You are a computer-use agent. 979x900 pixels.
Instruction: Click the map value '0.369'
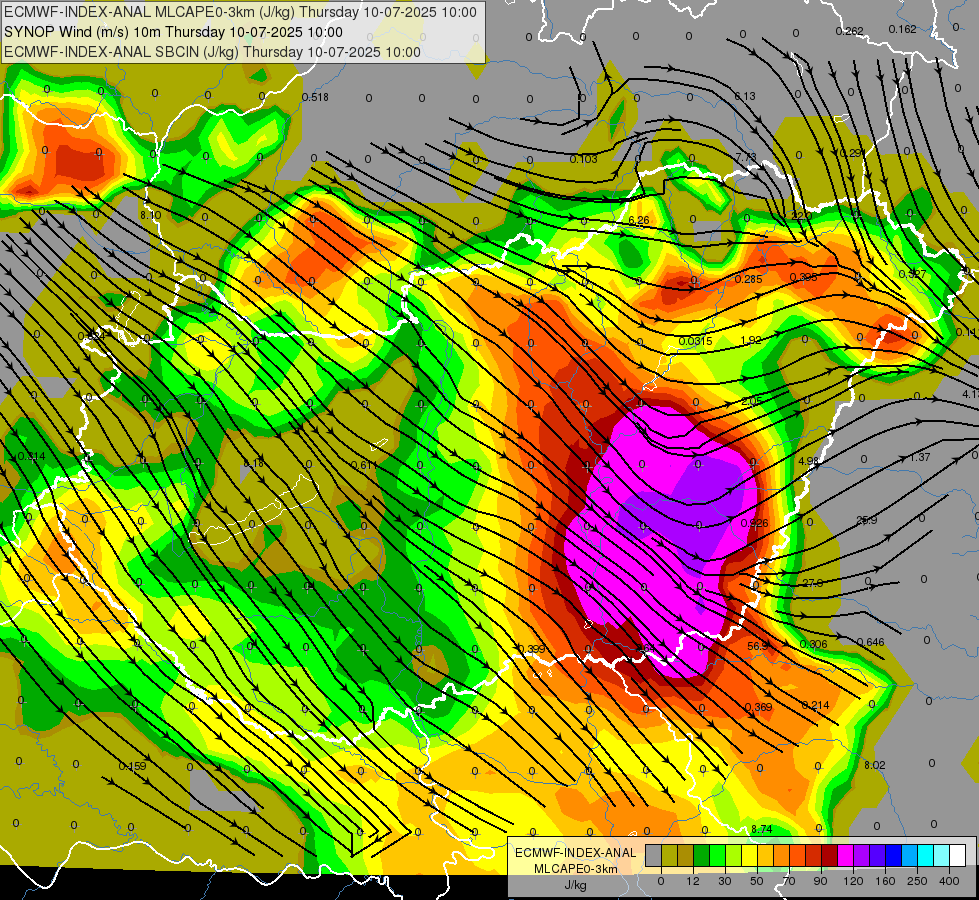(x=758, y=707)
